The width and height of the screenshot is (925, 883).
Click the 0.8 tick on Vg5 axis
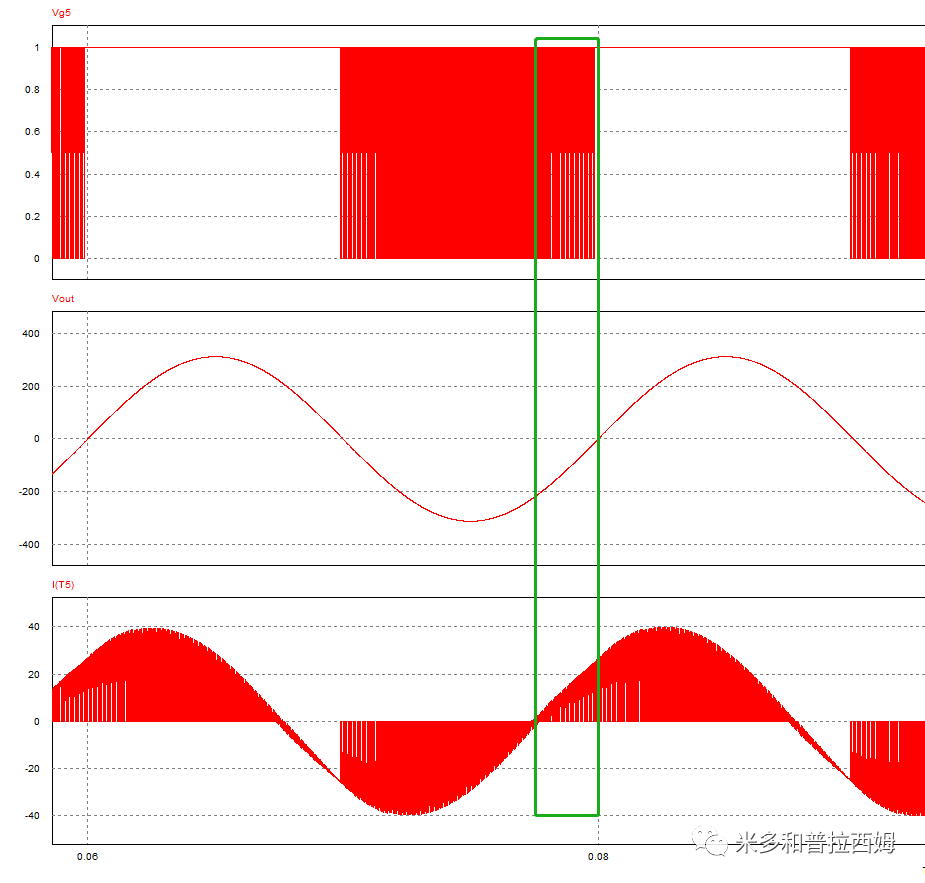click(32, 90)
